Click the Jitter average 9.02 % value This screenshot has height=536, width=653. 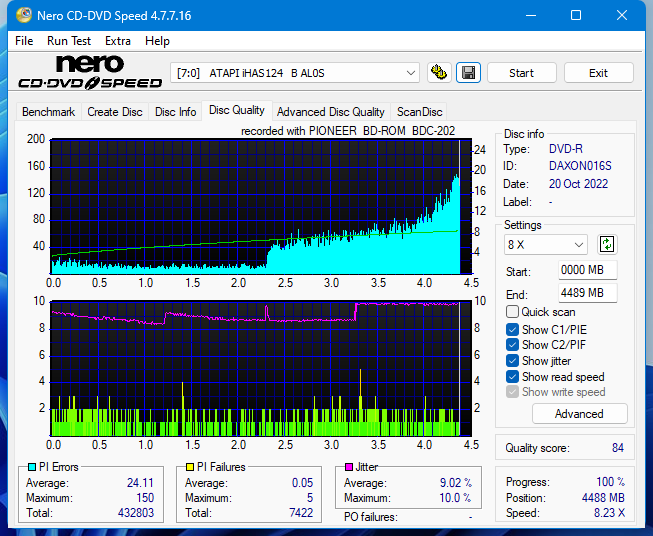coord(456,483)
